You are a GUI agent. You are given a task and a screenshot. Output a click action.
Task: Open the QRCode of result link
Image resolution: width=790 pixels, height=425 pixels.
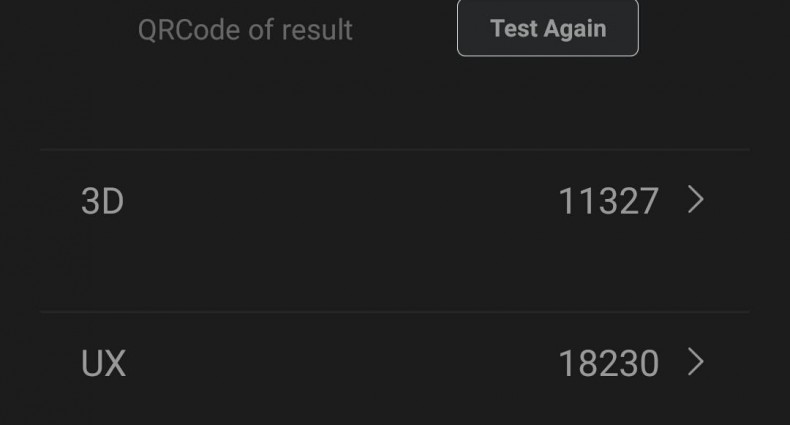(245, 30)
